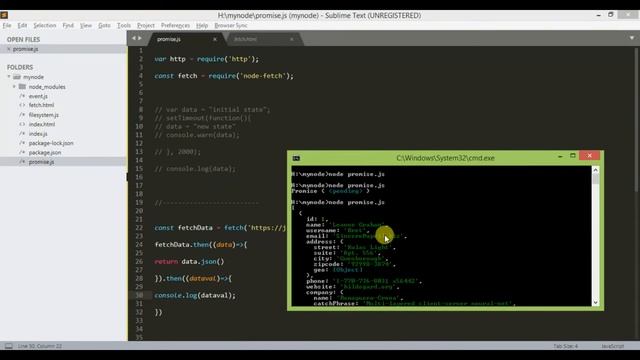Click the mynode folder icon

(17, 77)
